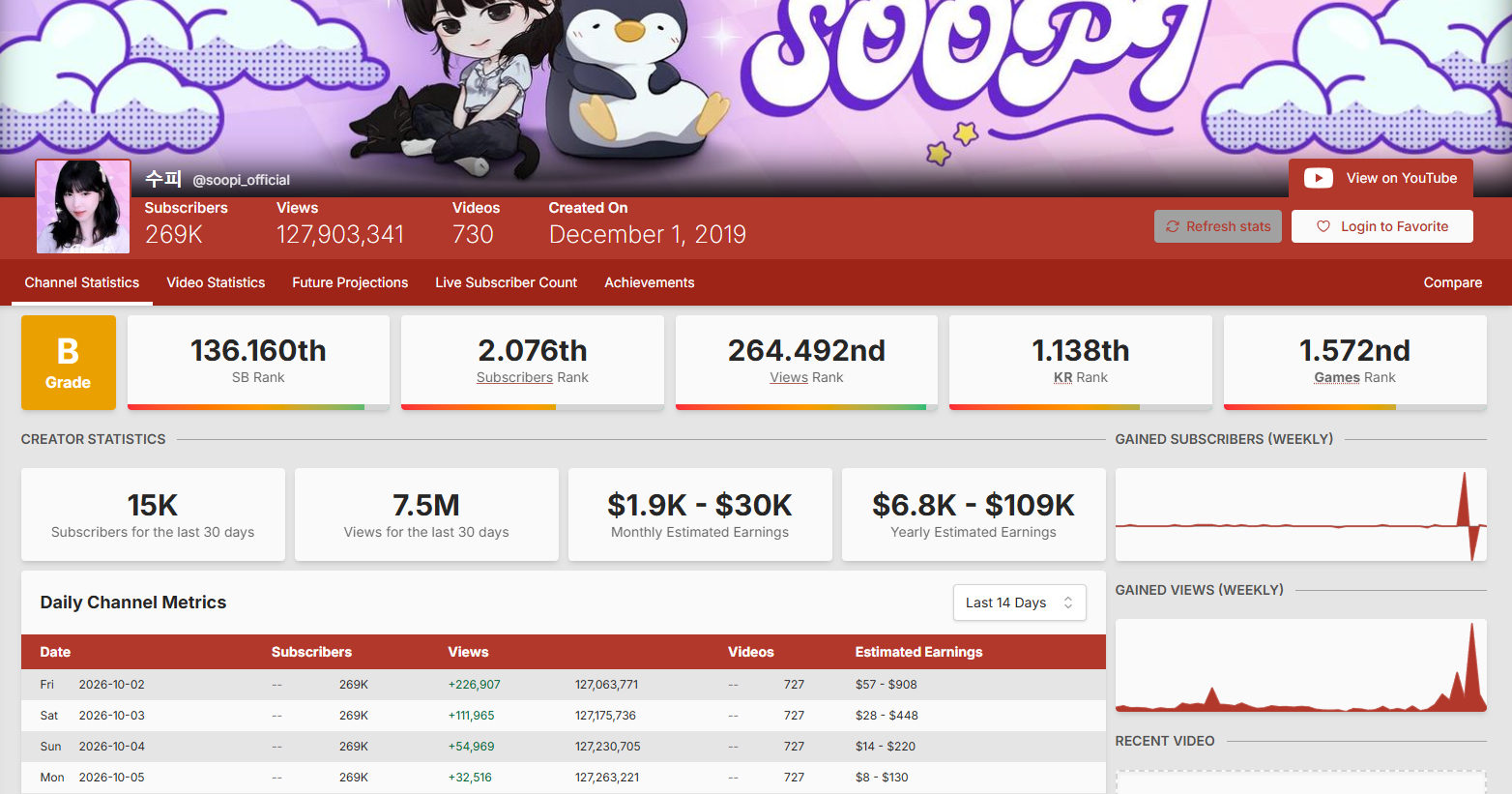Click the Refresh stats button
This screenshot has height=794, width=1512.
coord(1218,226)
